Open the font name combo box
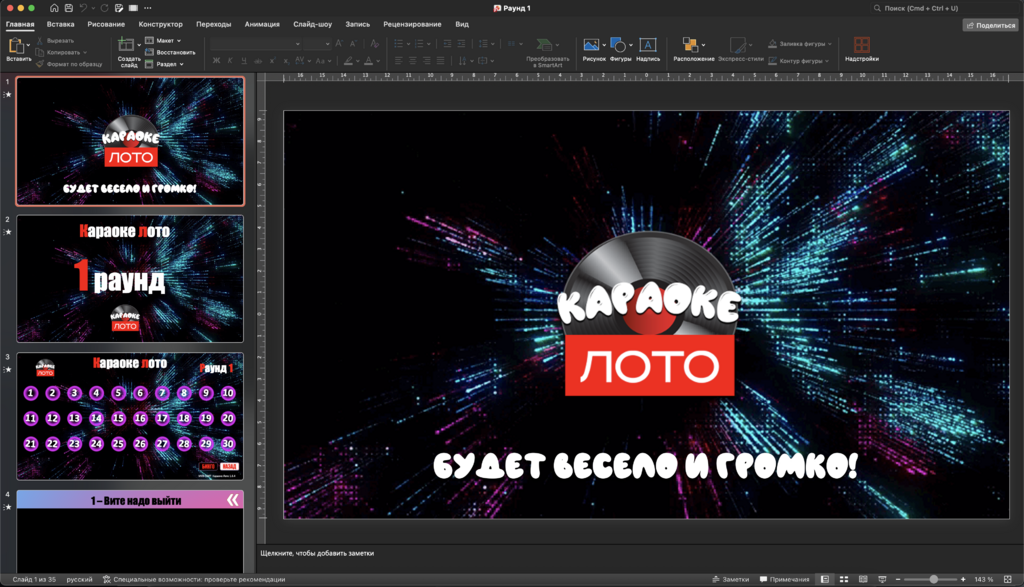Screen dimensions: 1024x587 point(256,44)
